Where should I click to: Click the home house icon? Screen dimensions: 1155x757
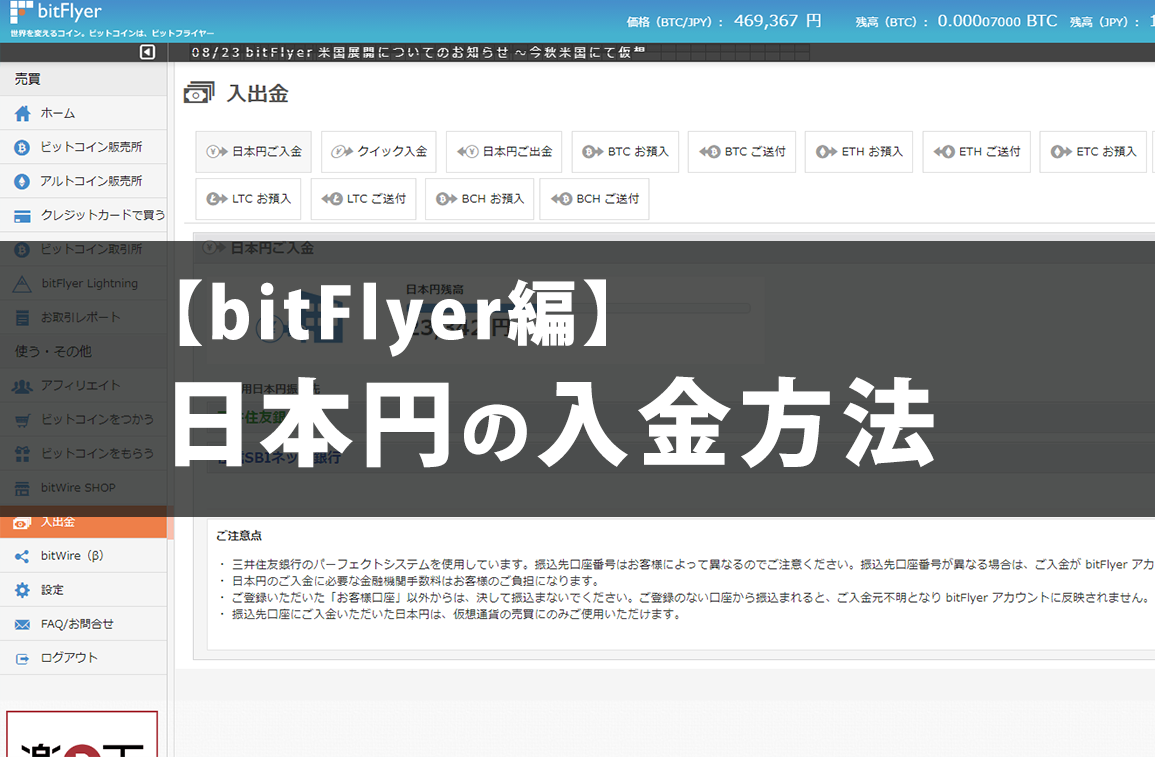click(x=23, y=113)
